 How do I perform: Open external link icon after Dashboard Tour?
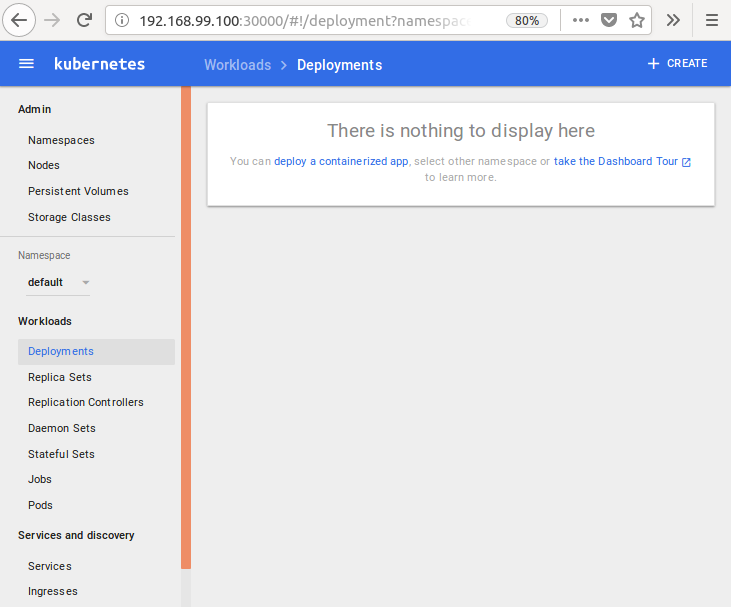tap(686, 162)
